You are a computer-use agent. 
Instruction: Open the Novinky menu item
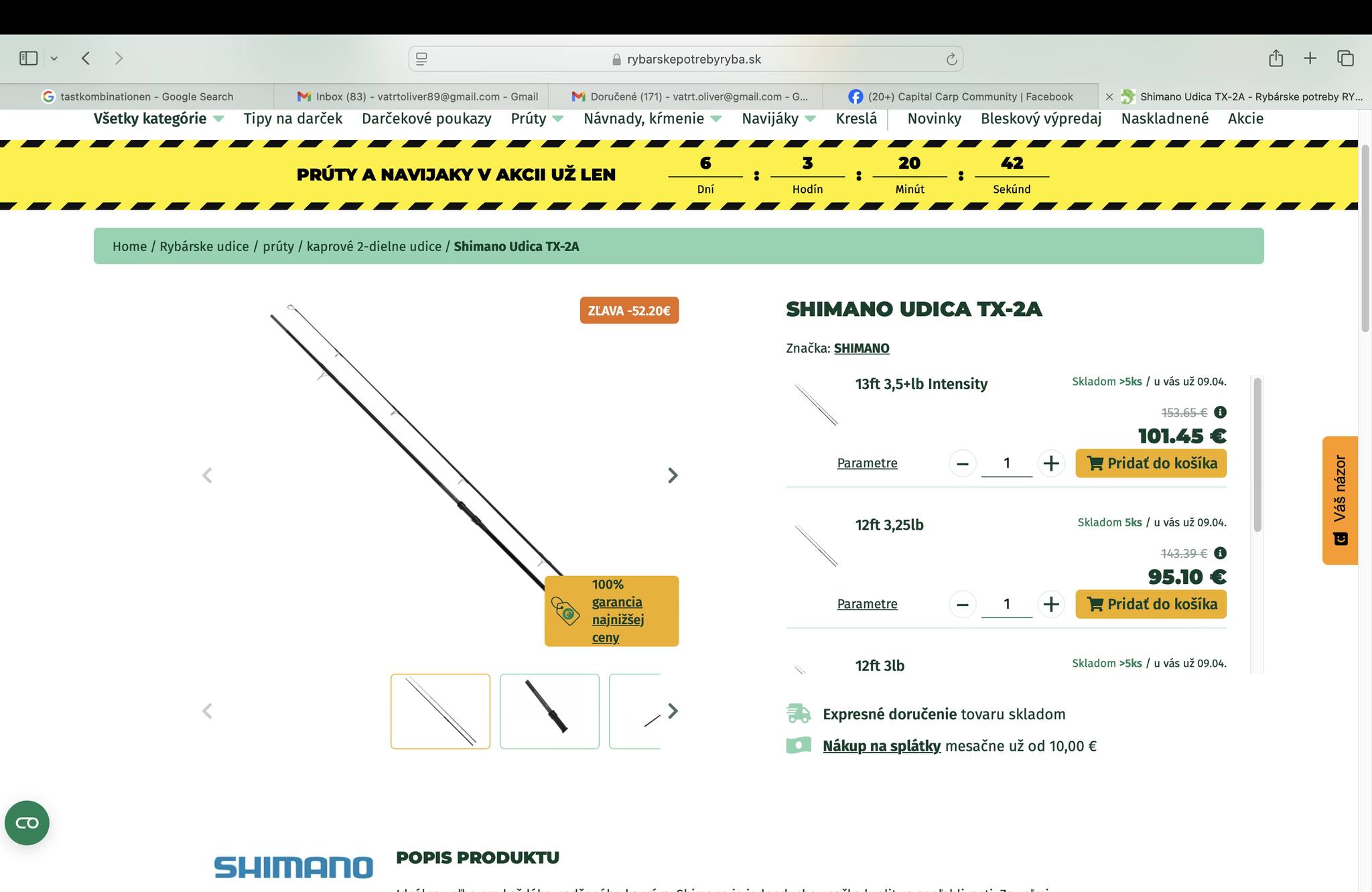[935, 119]
